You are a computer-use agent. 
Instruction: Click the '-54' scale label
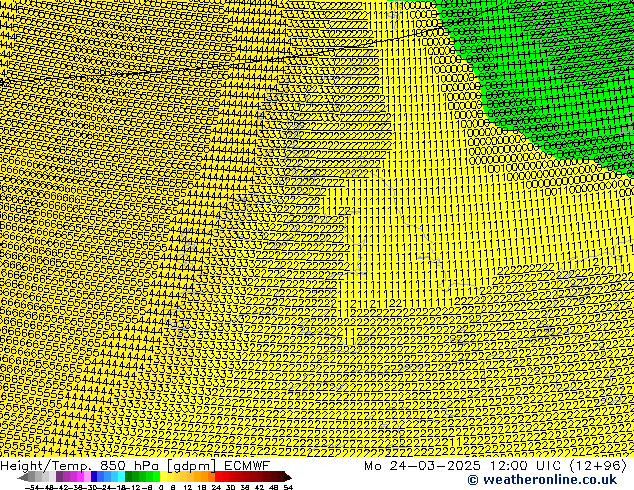(x=32, y=487)
